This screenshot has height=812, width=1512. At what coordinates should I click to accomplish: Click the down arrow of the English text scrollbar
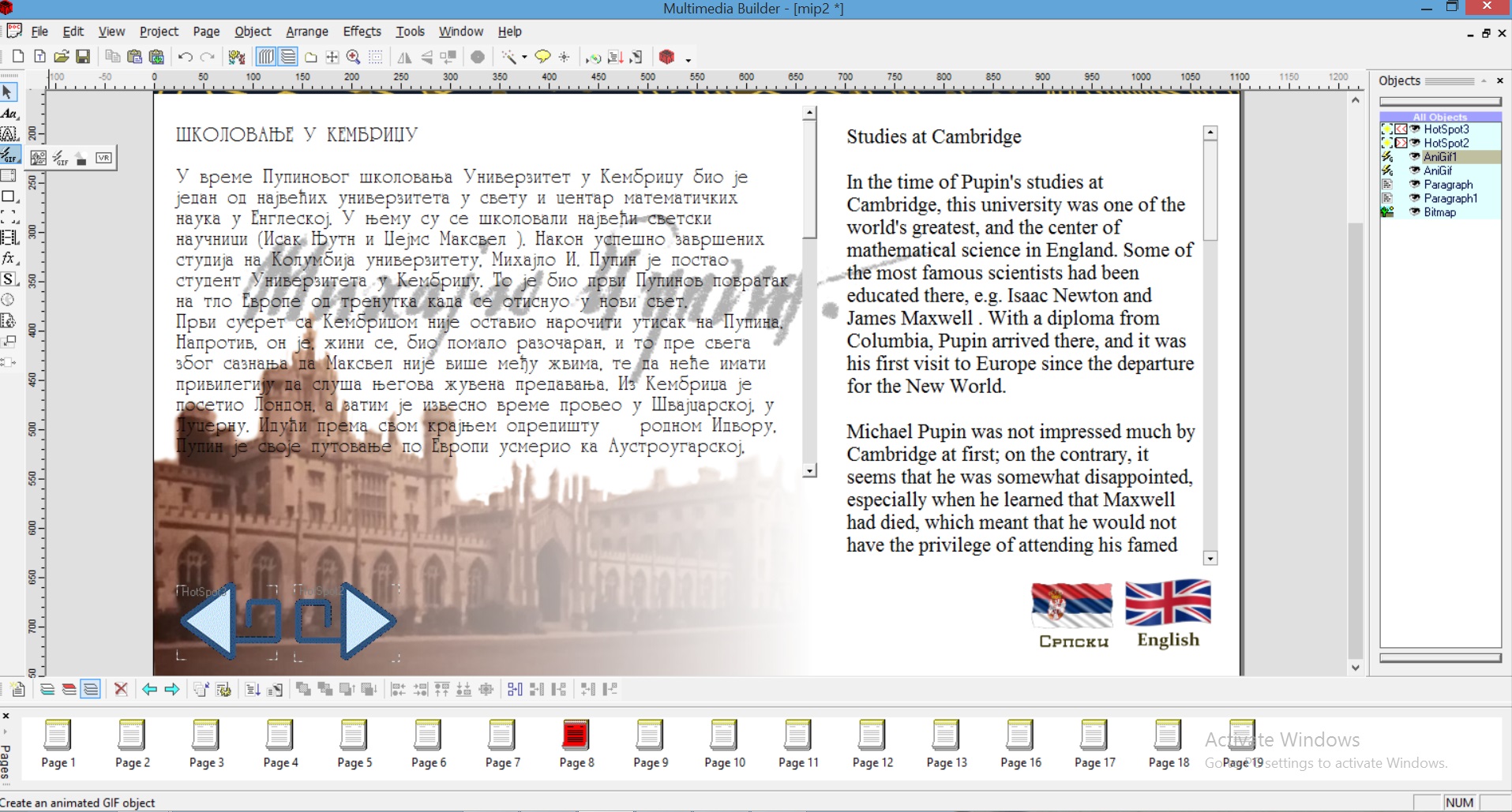[1210, 559]
